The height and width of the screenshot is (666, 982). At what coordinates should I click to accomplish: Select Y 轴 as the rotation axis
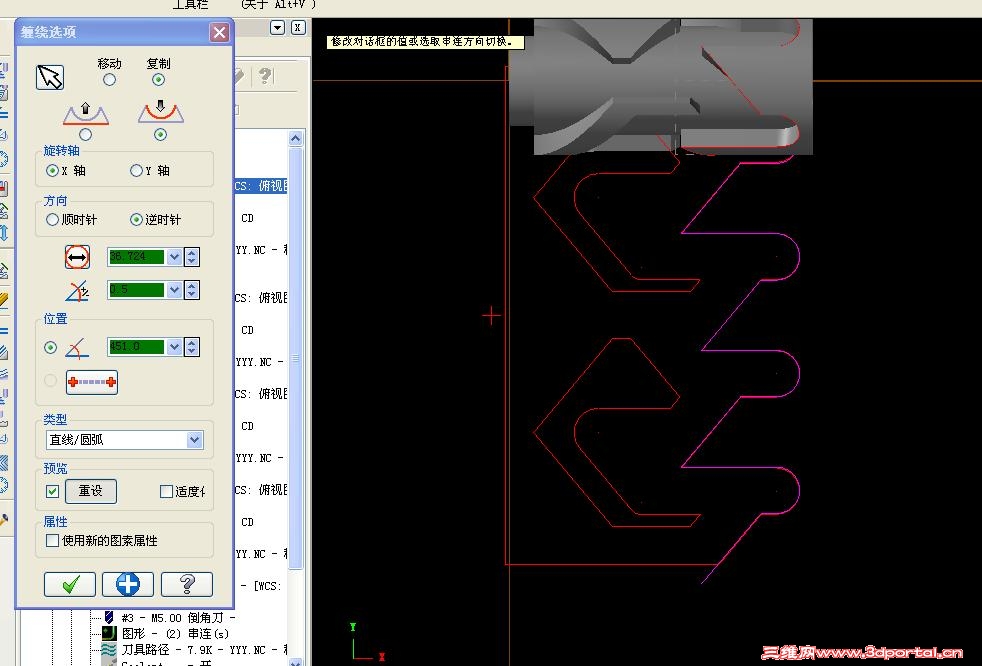pos(136,170)
